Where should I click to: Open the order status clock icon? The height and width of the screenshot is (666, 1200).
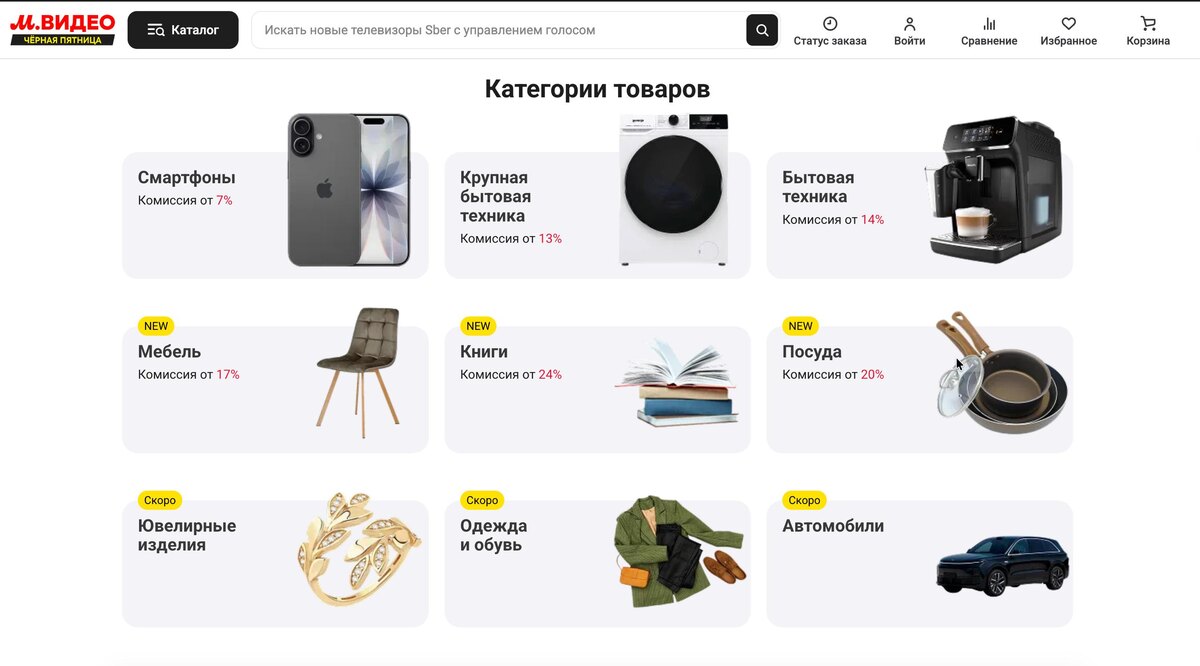point(830,23)
